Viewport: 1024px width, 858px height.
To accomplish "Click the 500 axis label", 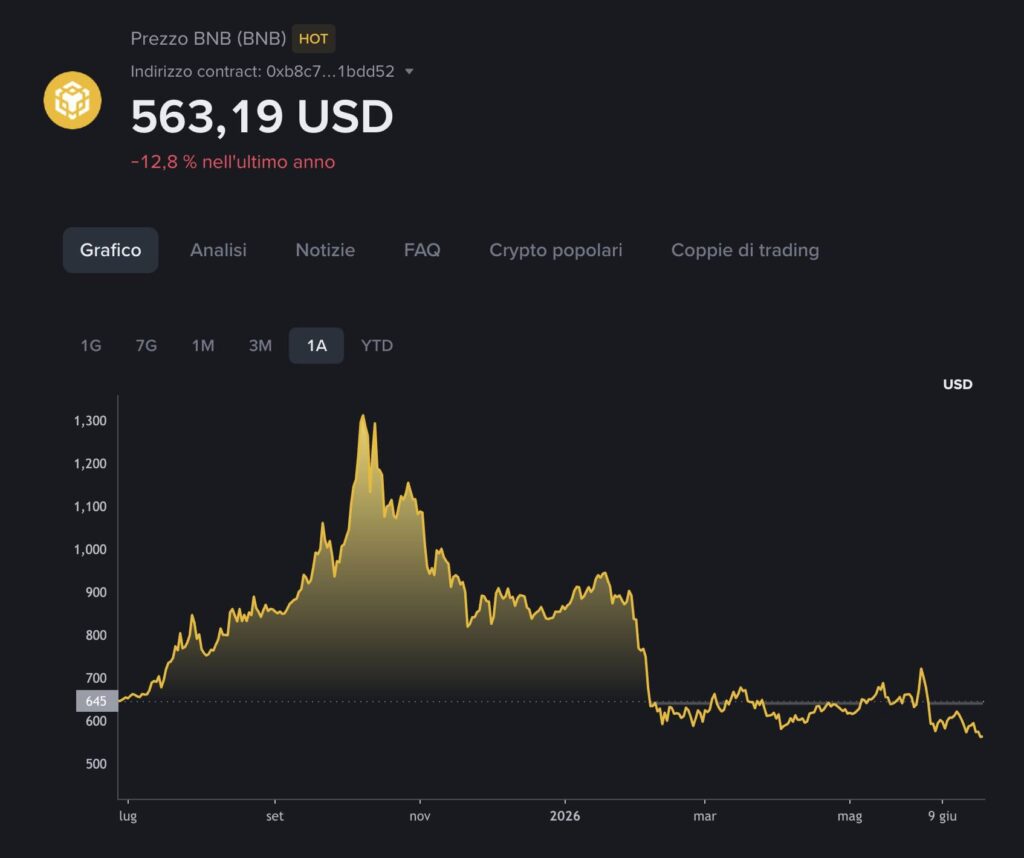I will pos(96,764).
